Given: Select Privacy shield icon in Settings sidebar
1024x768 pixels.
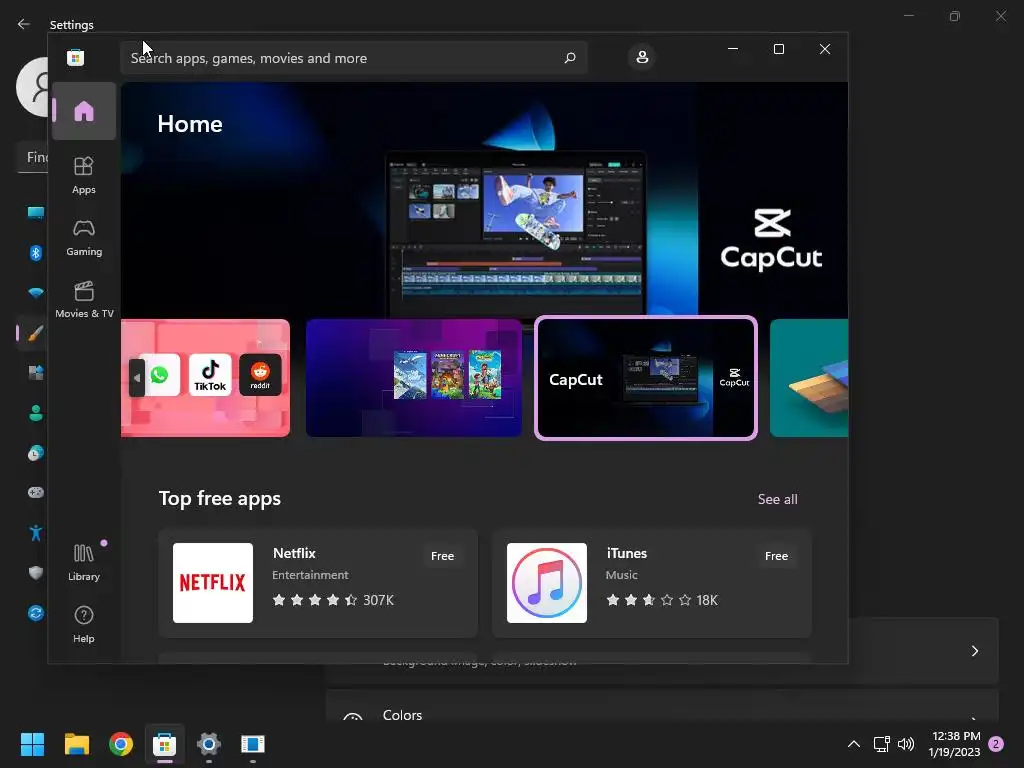Looking at the screenshot, I should 35,573.
